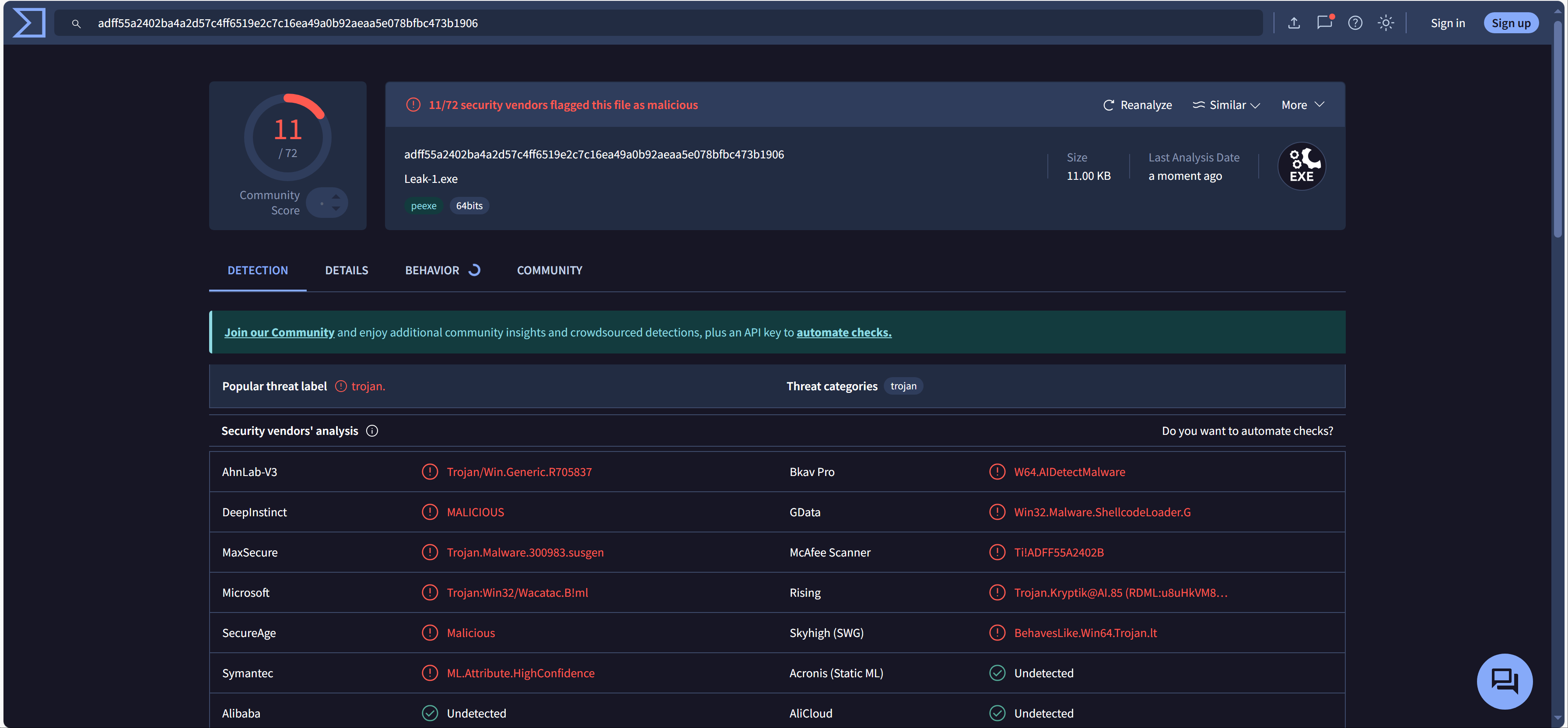Click the Sign up button
This screenshot has height=728, width=1568.
tap(1511, 23)
